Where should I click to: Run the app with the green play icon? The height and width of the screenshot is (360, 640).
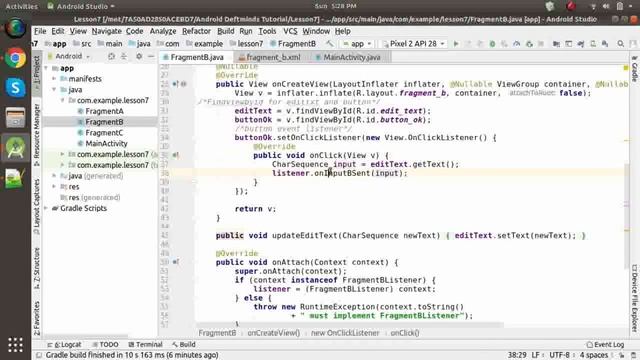tap(456, 44)
